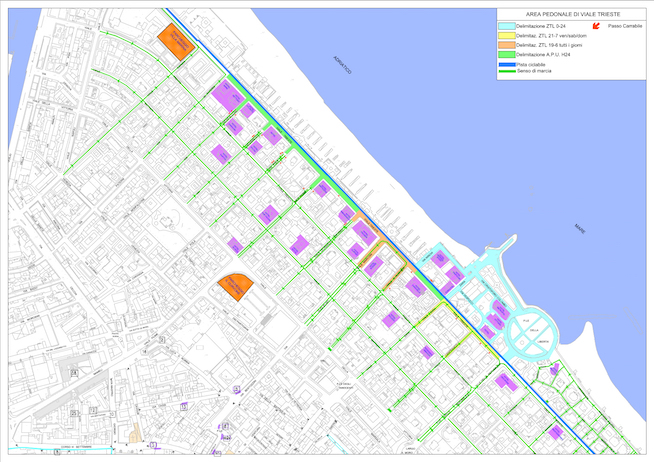Viewport: 654px width, 462px height.
Task: Click the green A.P.U. H24 legend swatch
Action: 505,54
